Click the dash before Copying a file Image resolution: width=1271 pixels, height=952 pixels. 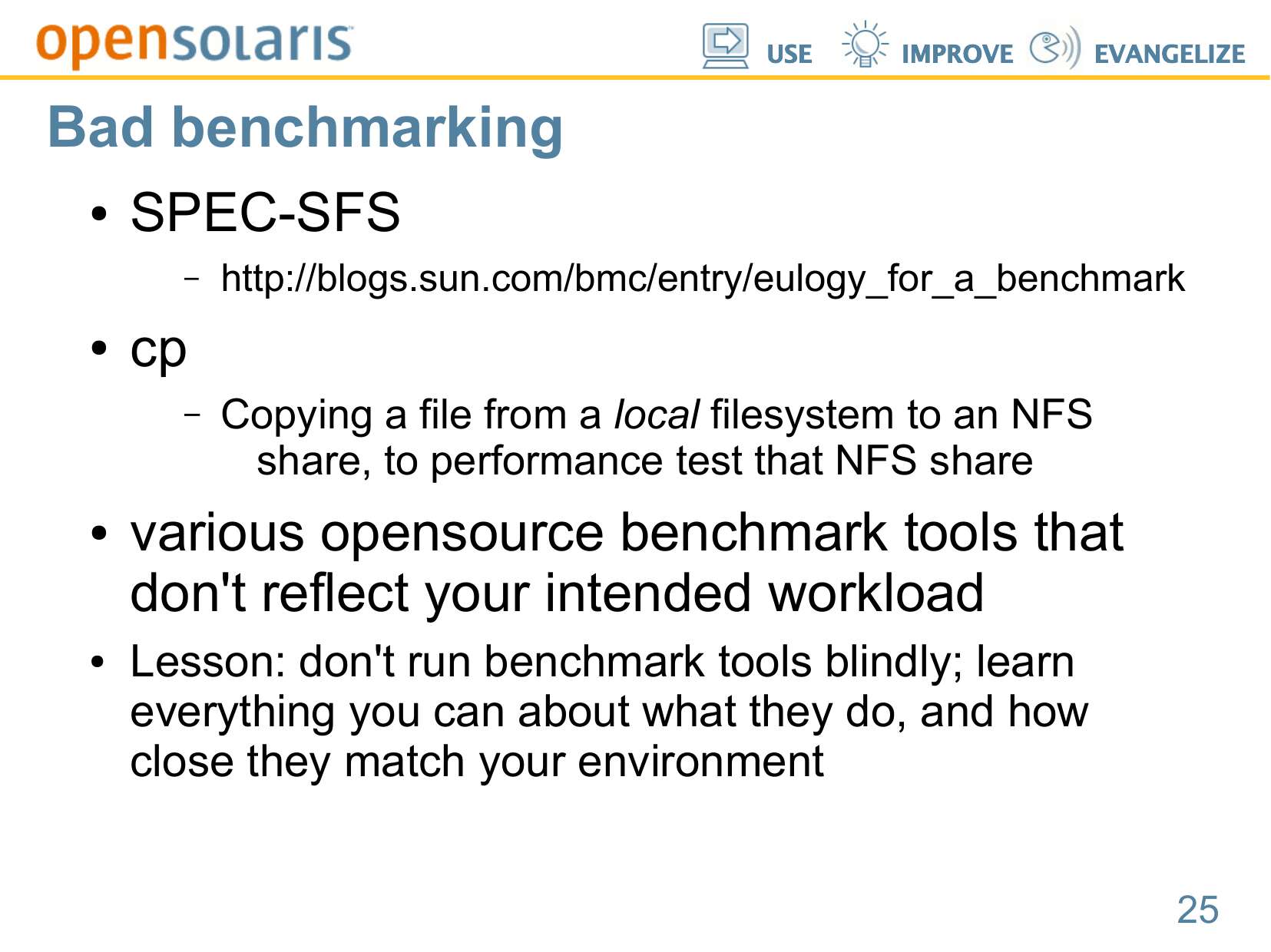click(x=192, y=415)
